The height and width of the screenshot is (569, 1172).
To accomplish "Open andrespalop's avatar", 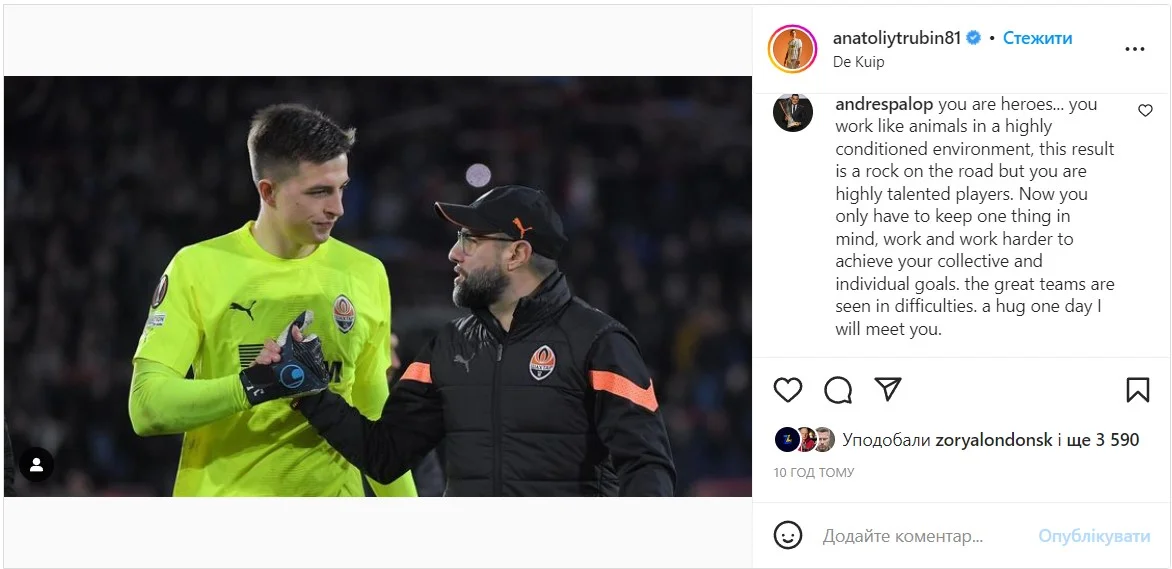I will coord(793,112).
